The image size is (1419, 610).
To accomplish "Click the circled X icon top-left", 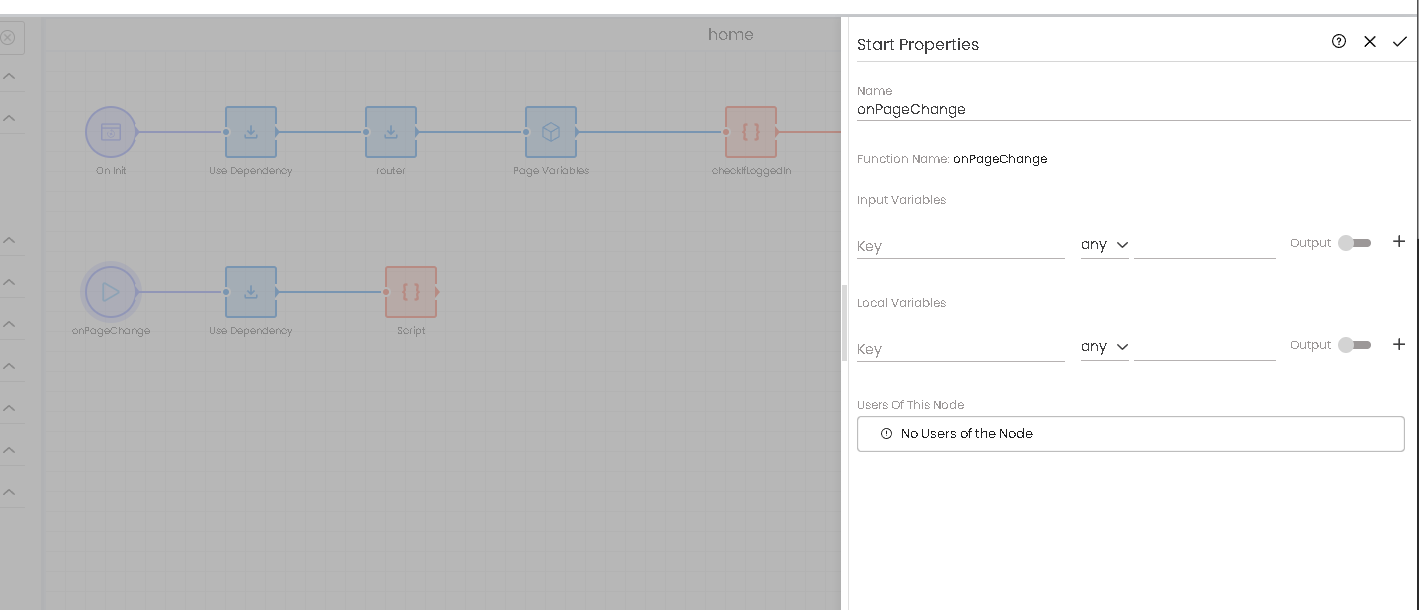I will point(7,38).
